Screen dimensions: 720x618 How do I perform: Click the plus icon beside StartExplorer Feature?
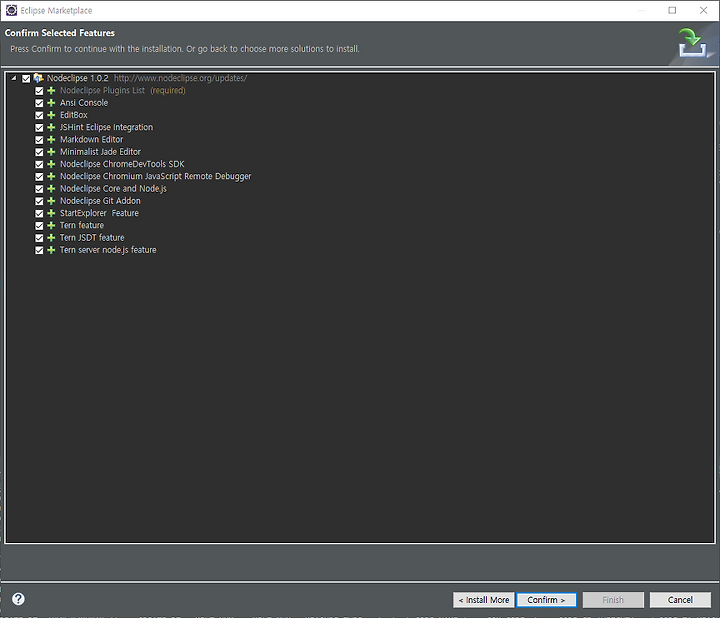coord(51,213)
